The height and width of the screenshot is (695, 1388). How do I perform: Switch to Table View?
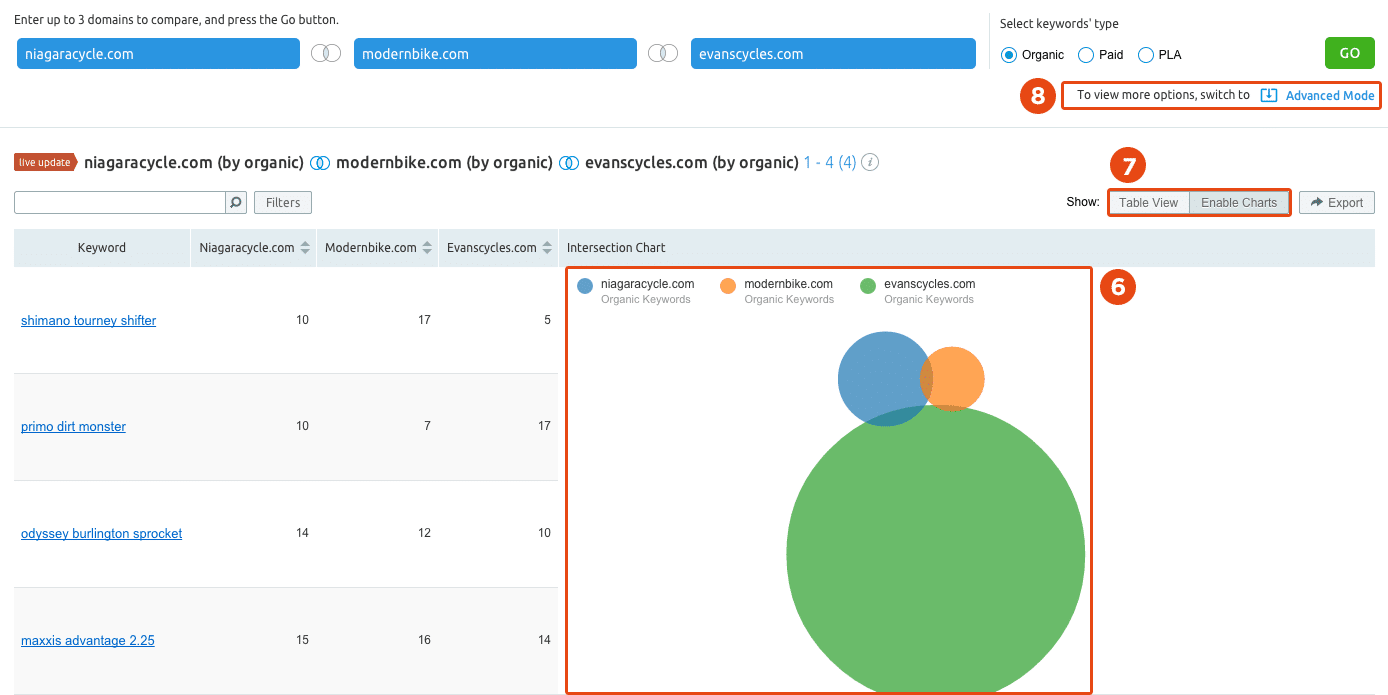(1148, 203)
